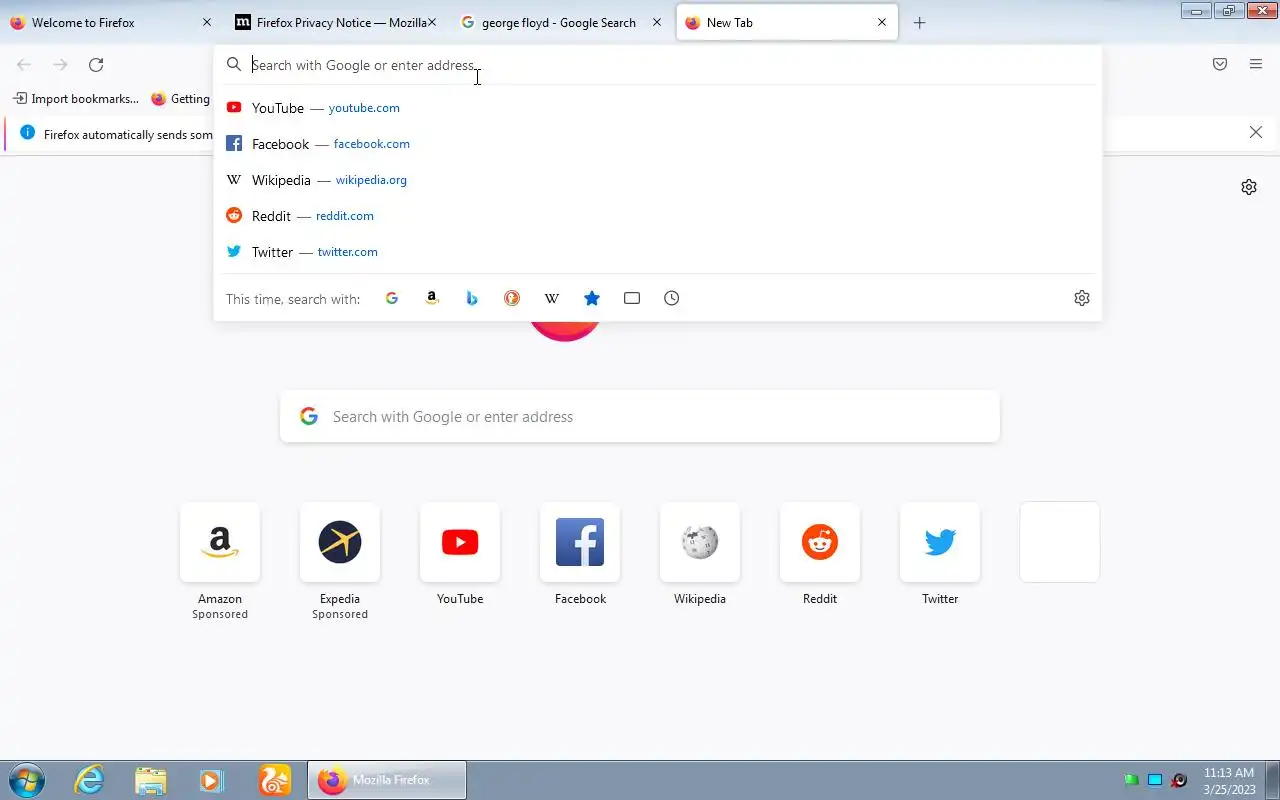Search this time with Amazon icon

click(x=432, y=298)
